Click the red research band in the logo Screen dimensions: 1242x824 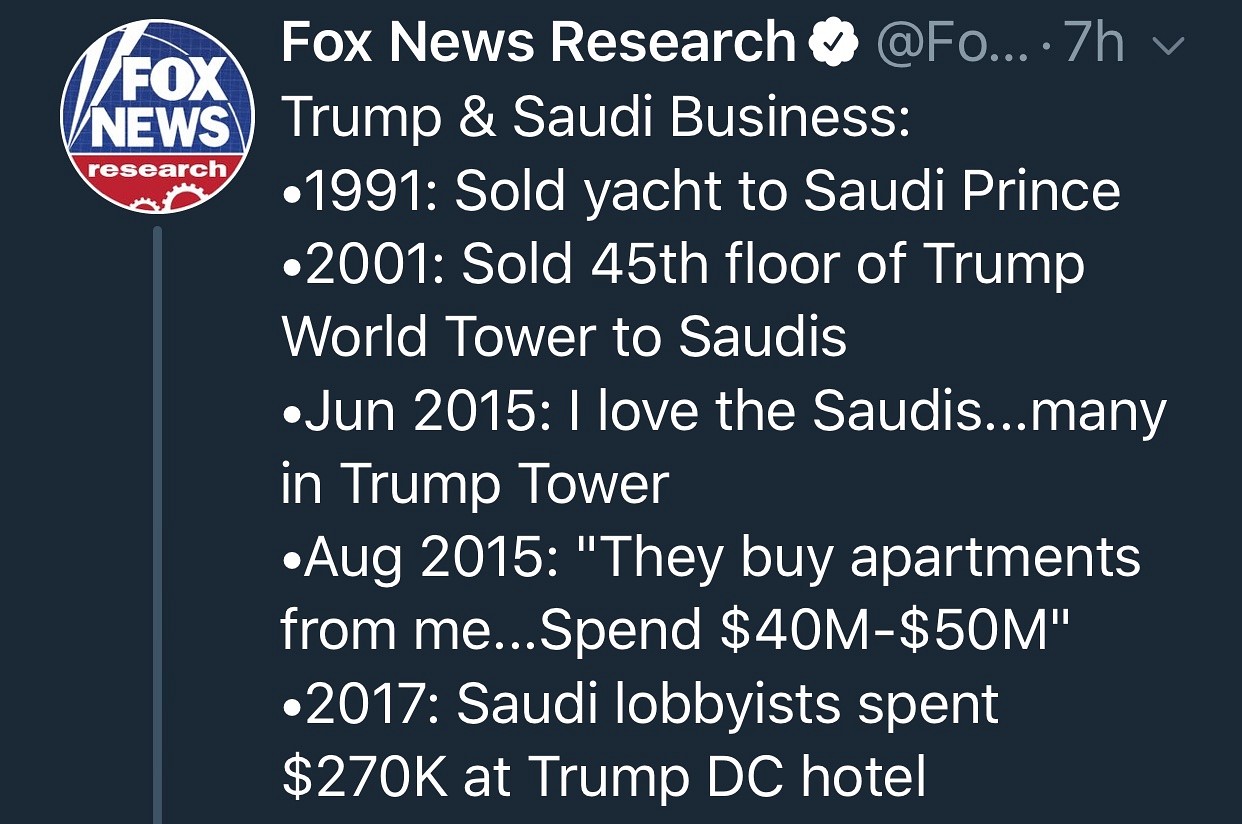pos(158,170)
